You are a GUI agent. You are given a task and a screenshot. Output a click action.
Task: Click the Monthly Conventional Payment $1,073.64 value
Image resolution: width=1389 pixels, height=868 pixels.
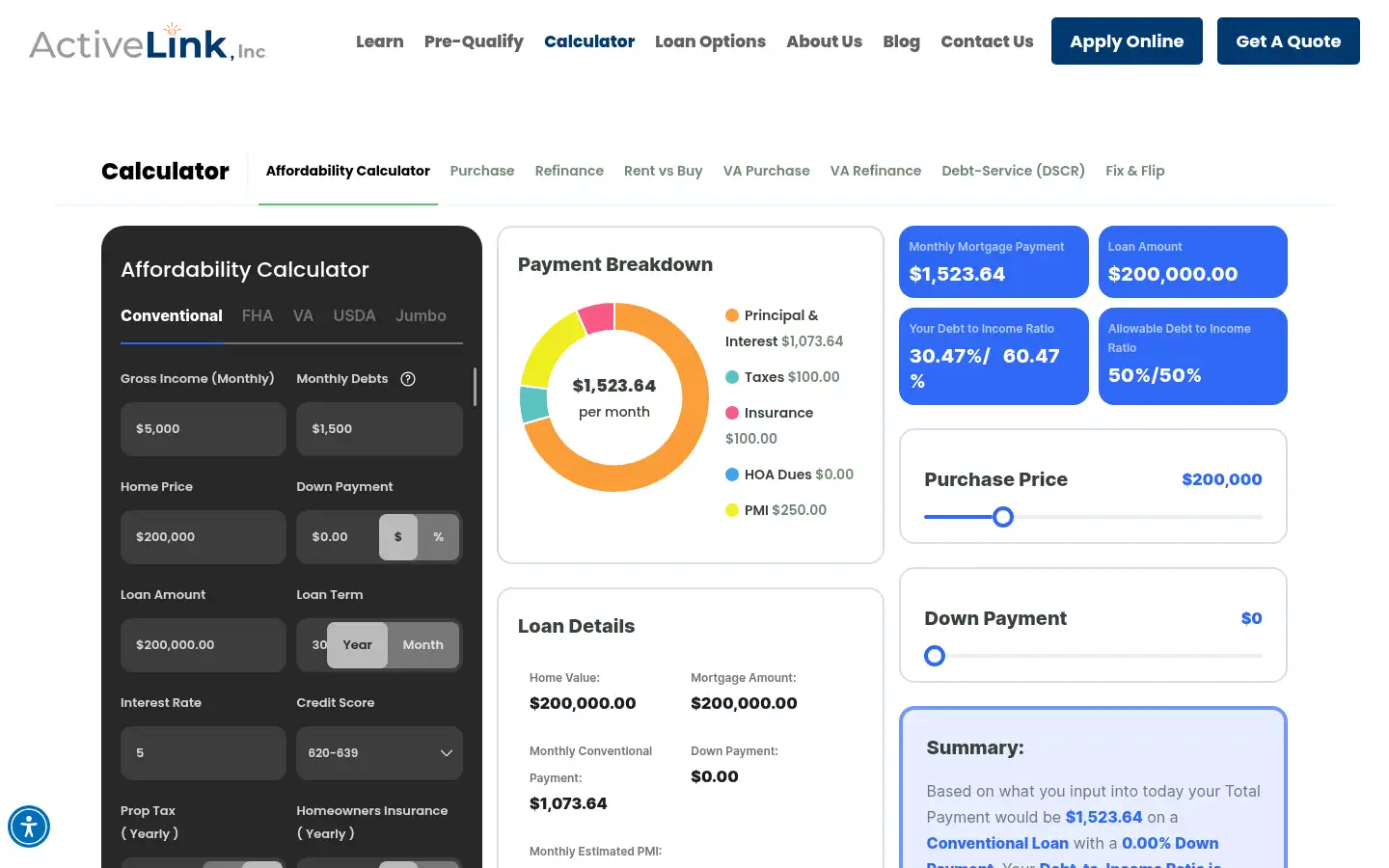pos(568,803)
